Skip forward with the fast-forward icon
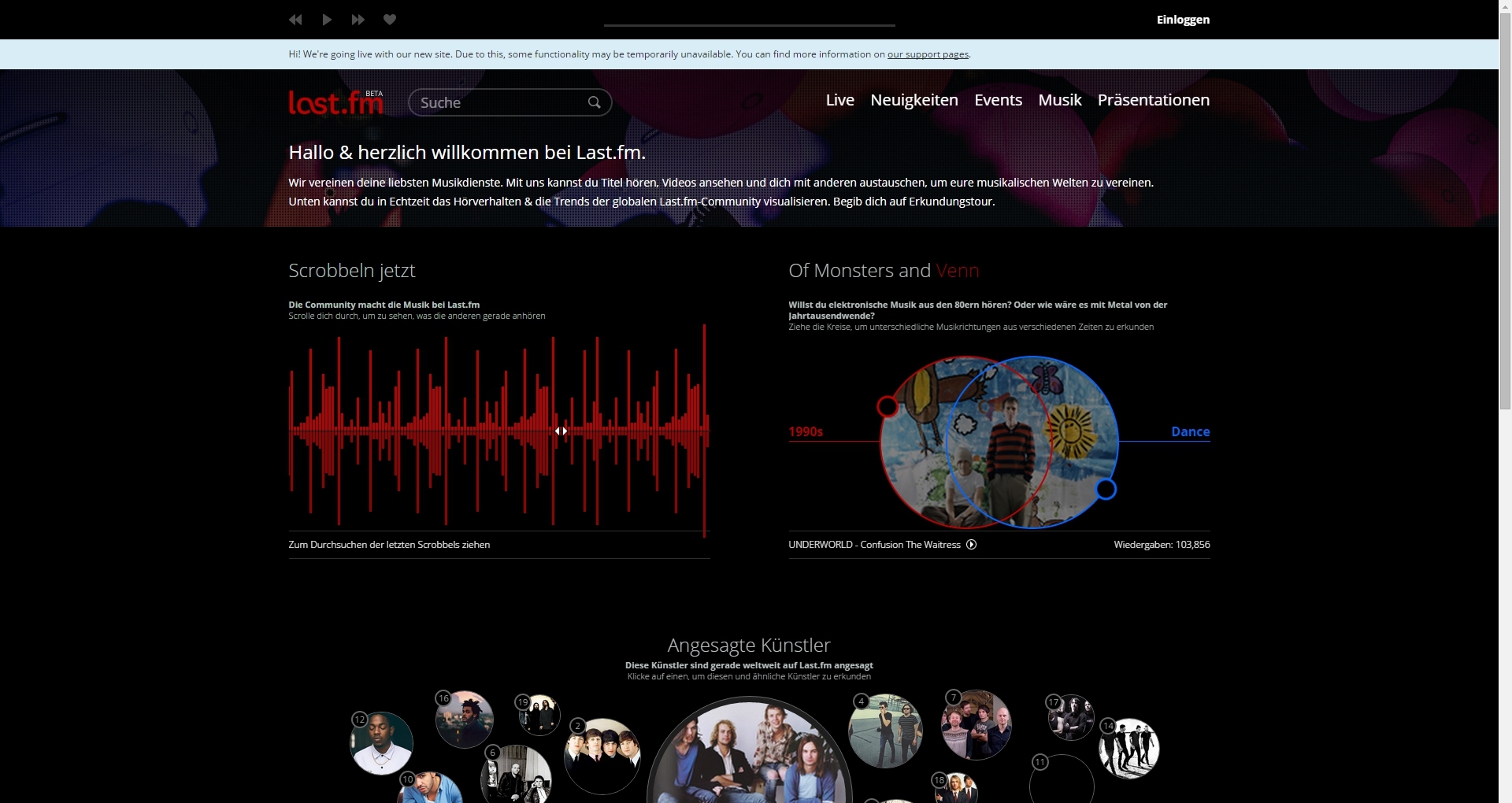The height and width of the screenshot is (803, 1512). click(x=358, y=20)
